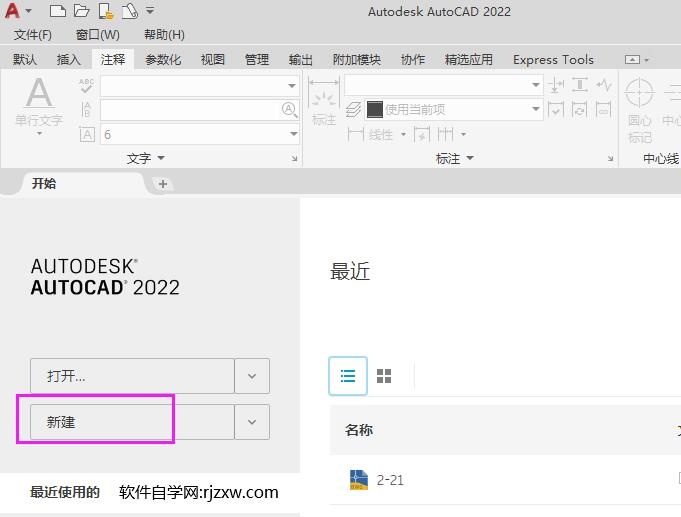681x517 pixels.
Task: Click the quick dimension icon
Action: coord(422,134)
